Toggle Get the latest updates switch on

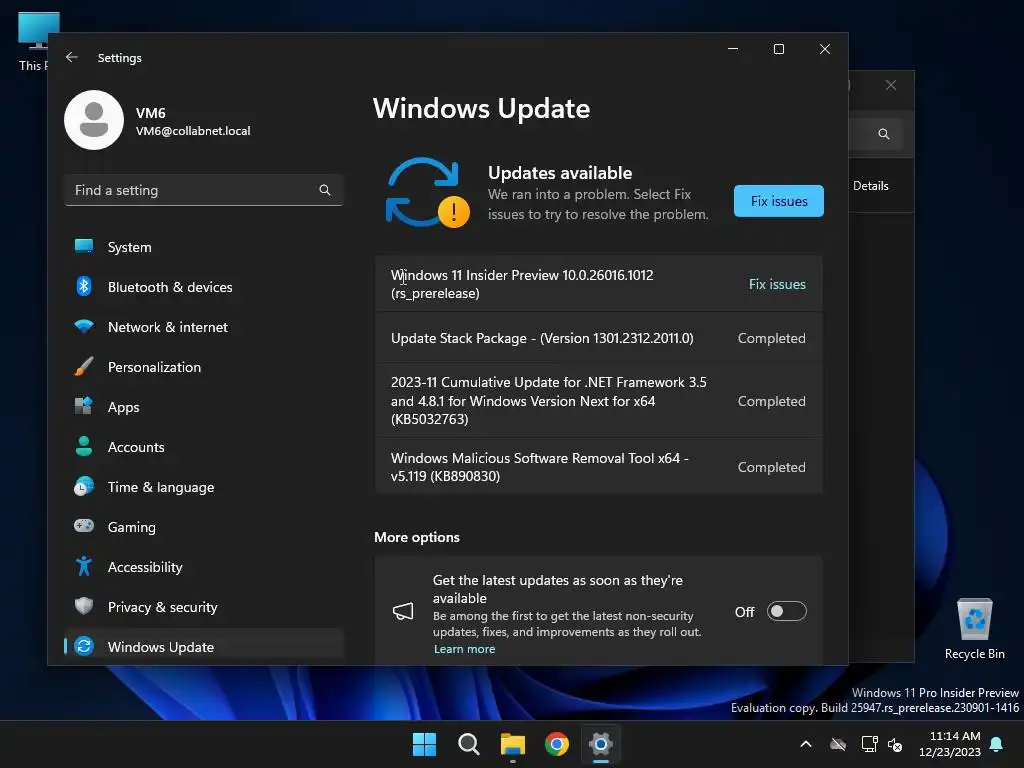786,611
